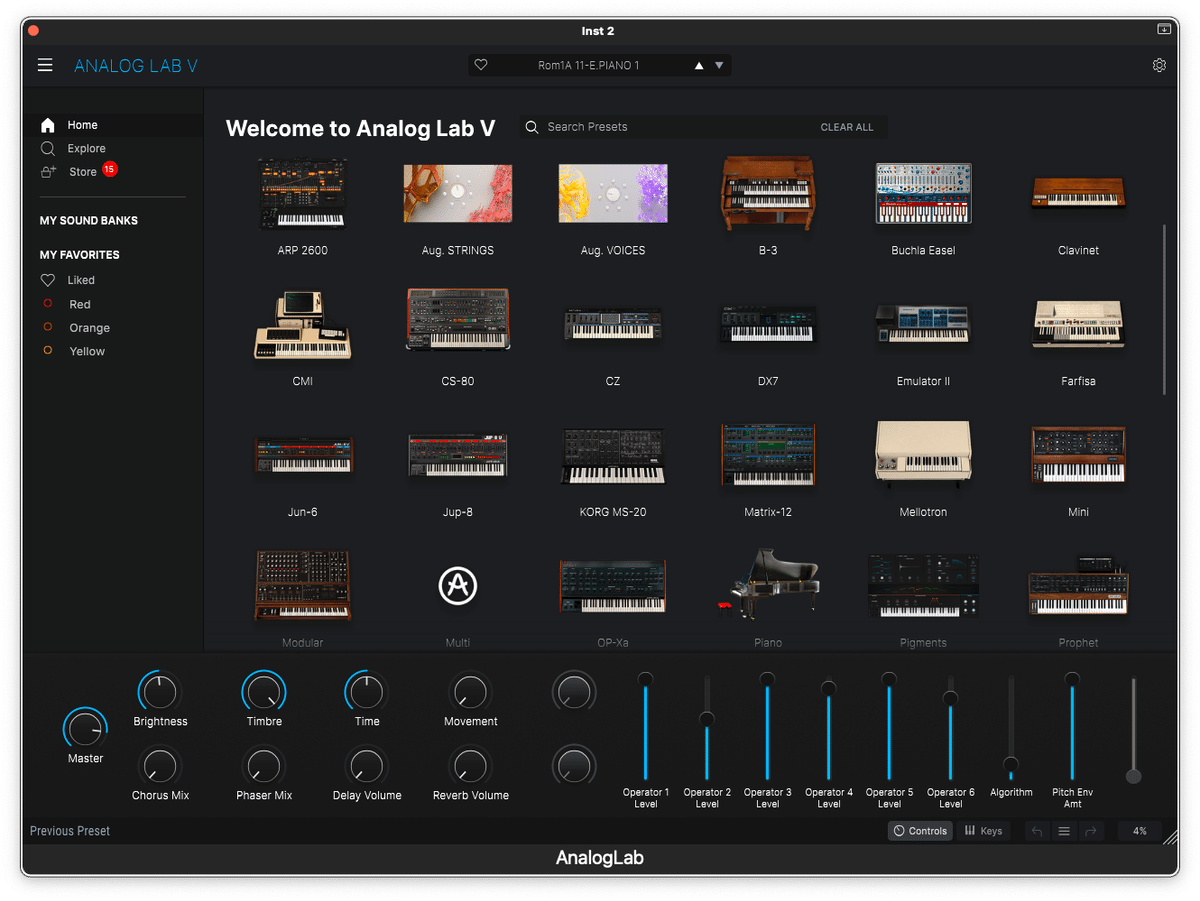This screenshot has width=1200, height=901.
Task: Undo using the left arrow icon
Action: pyautogui.click(x=1037, y=831)
